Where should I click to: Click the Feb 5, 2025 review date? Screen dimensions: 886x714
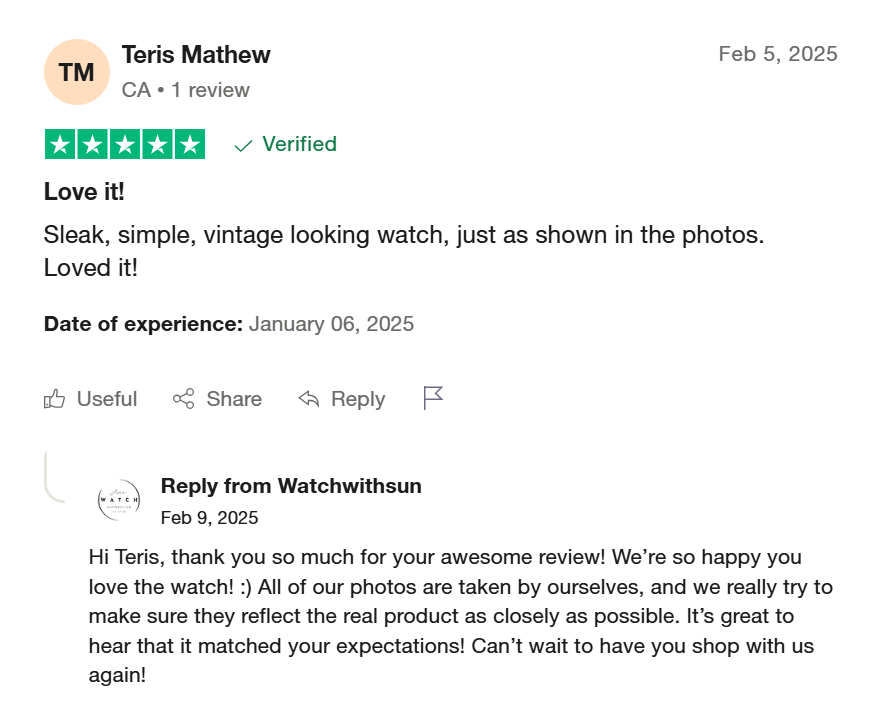pos(778,54)
